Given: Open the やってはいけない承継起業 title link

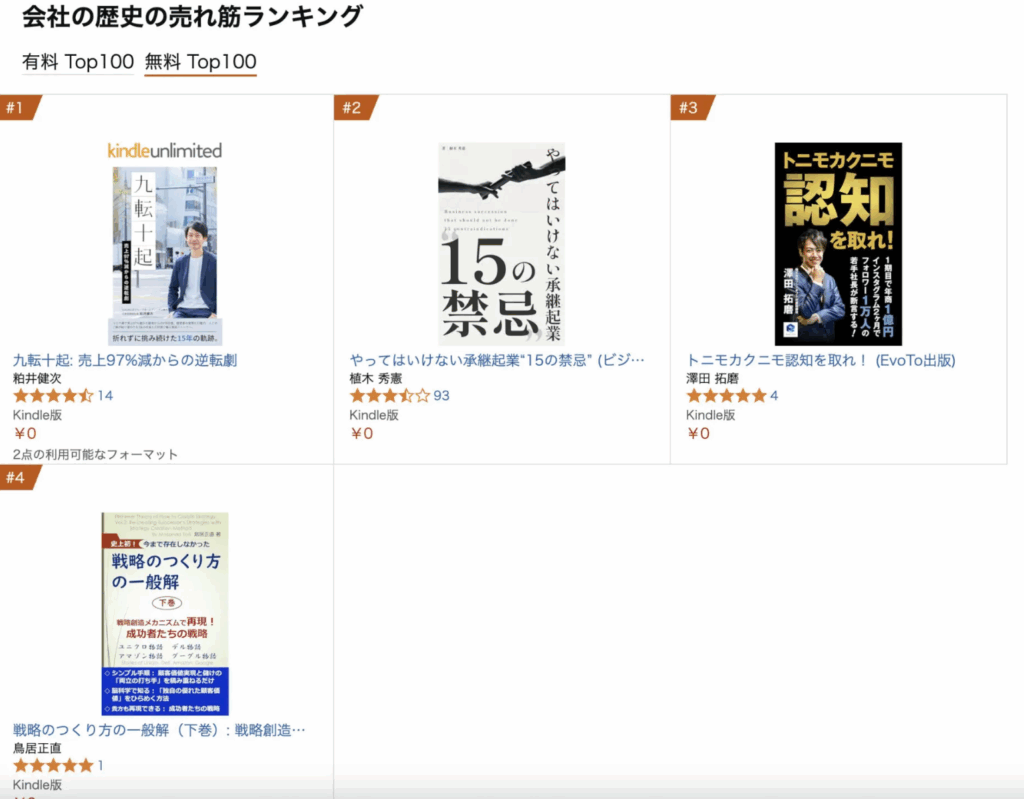Looking at the screenshot, I should [x=497, y=360].
